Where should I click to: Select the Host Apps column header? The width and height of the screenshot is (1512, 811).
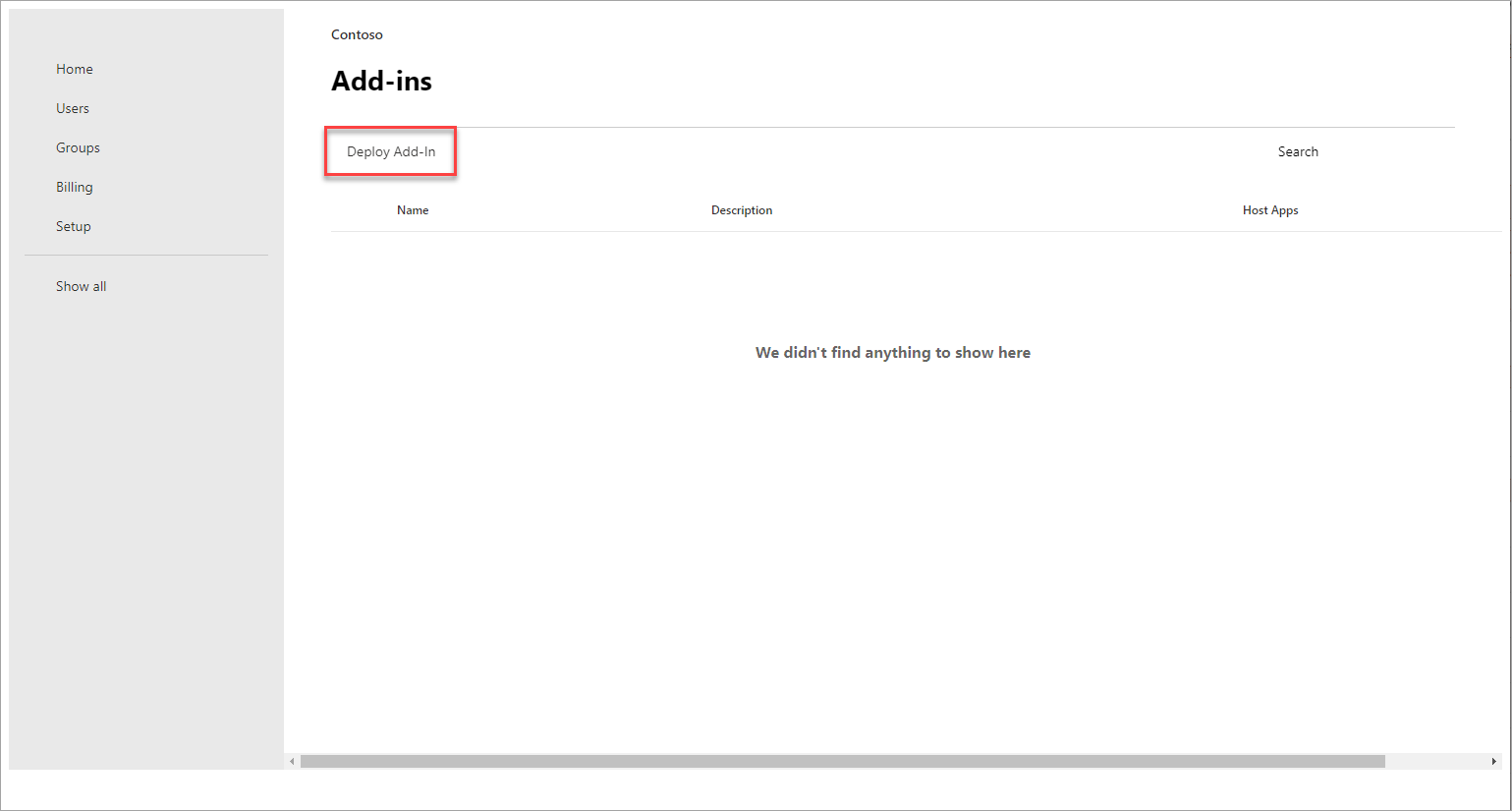click(x=1270, y=210)
